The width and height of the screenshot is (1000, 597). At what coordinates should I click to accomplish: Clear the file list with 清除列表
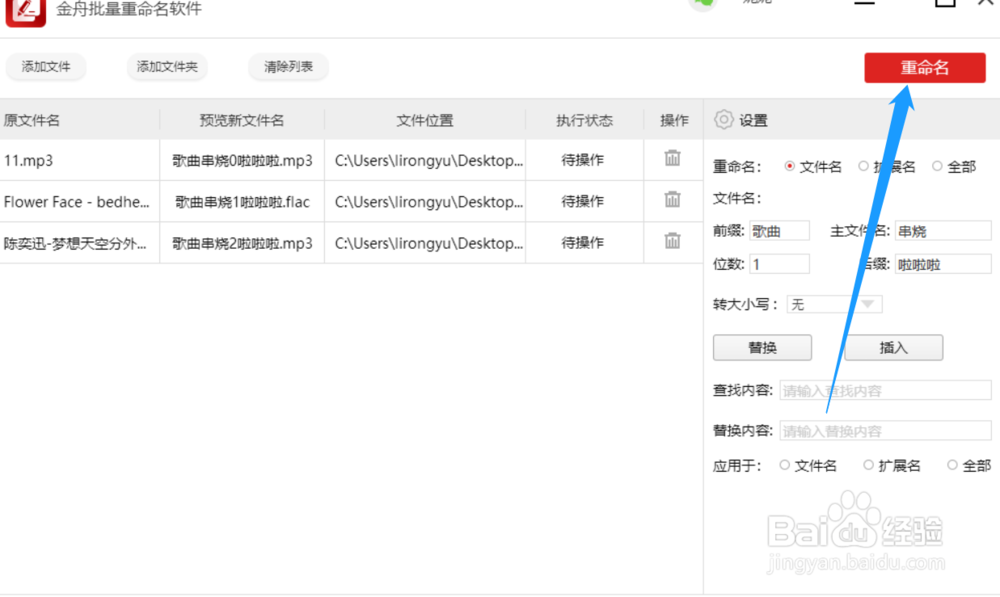tap(288, 67)
